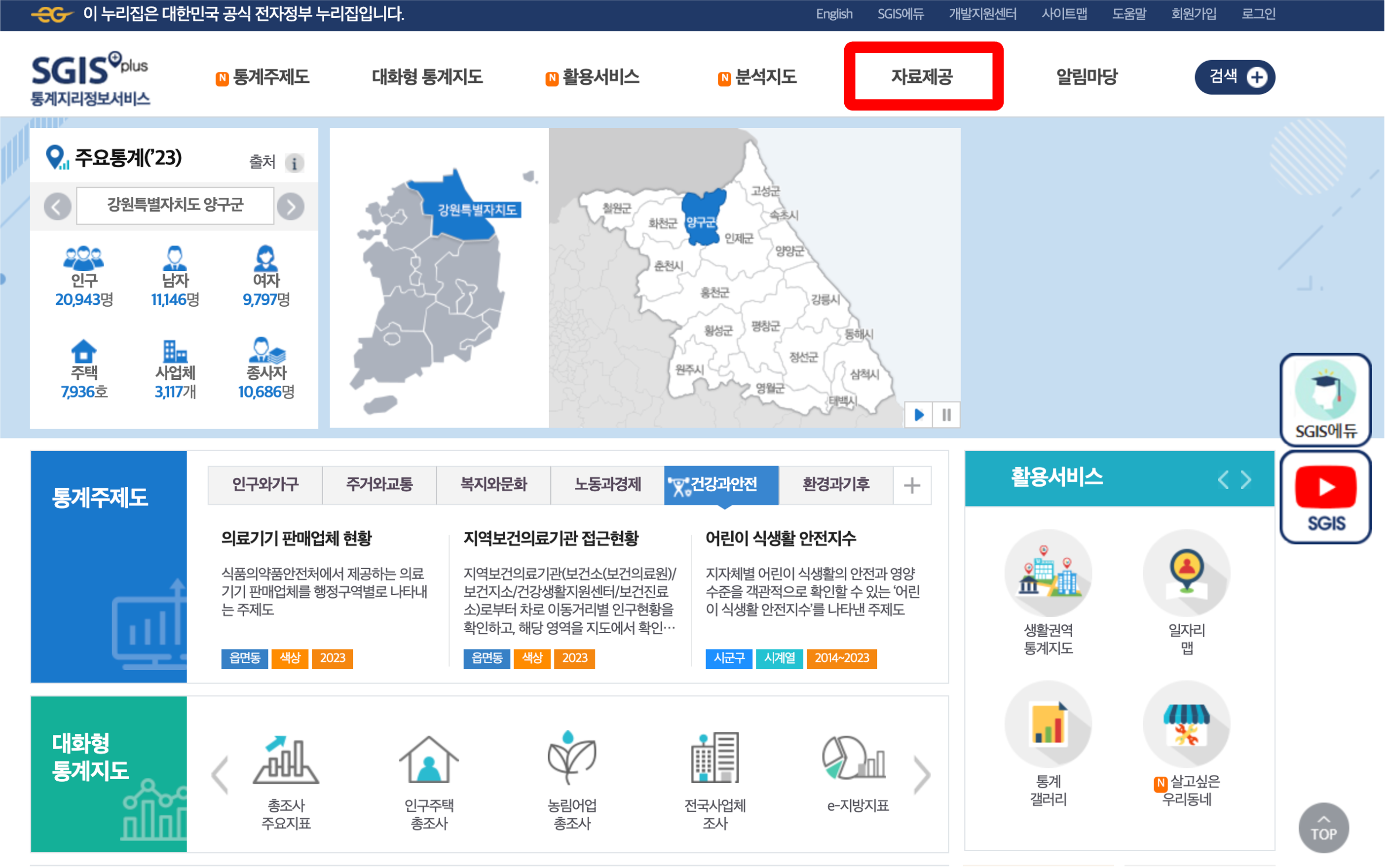Click the 인구주택 총조사 house icon
Viewport: 1386px width, 868px height.
coord(428,759)
